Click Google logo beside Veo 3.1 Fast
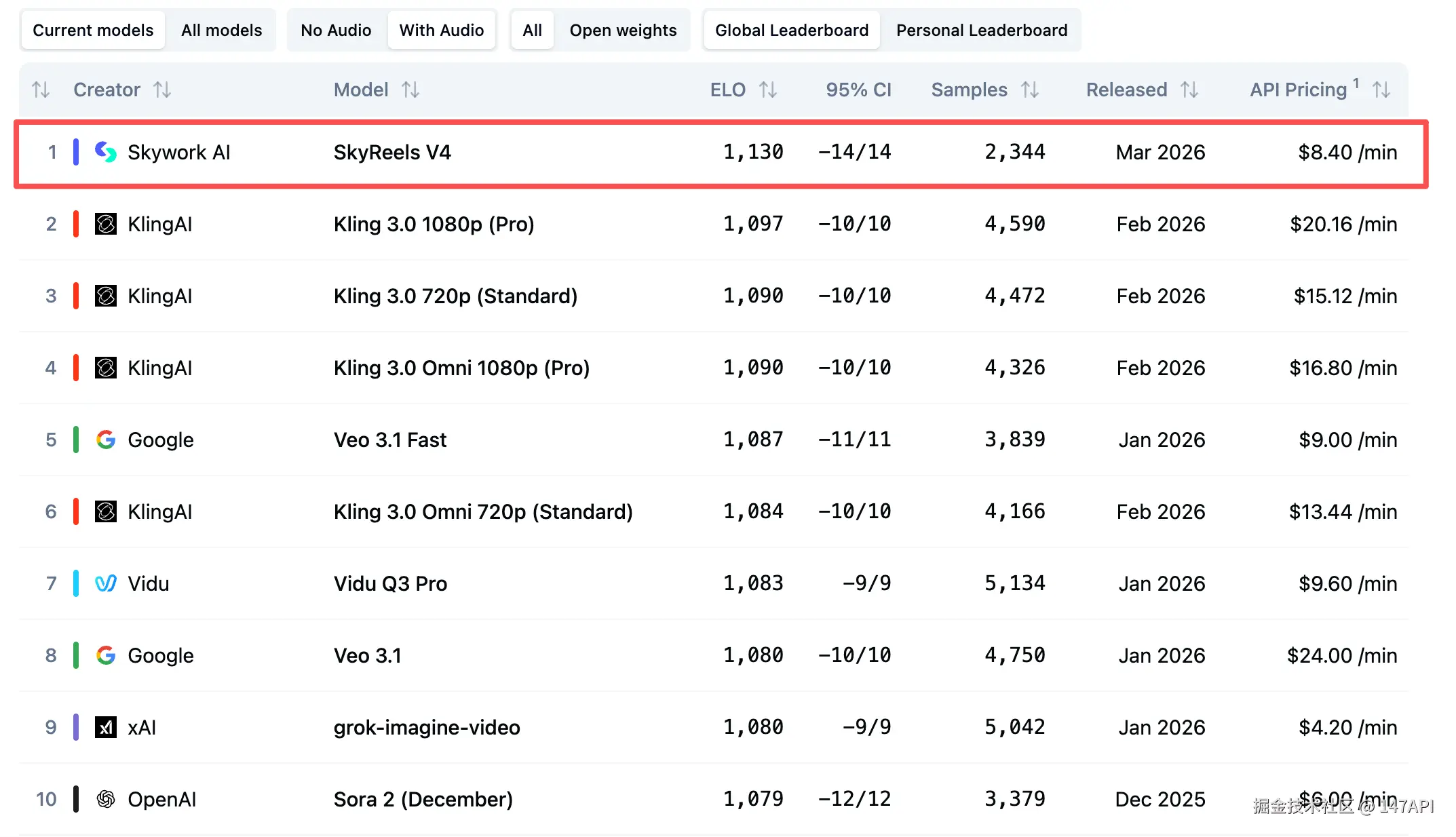This screenshot has width=1456, height=837. coord(105,440)
